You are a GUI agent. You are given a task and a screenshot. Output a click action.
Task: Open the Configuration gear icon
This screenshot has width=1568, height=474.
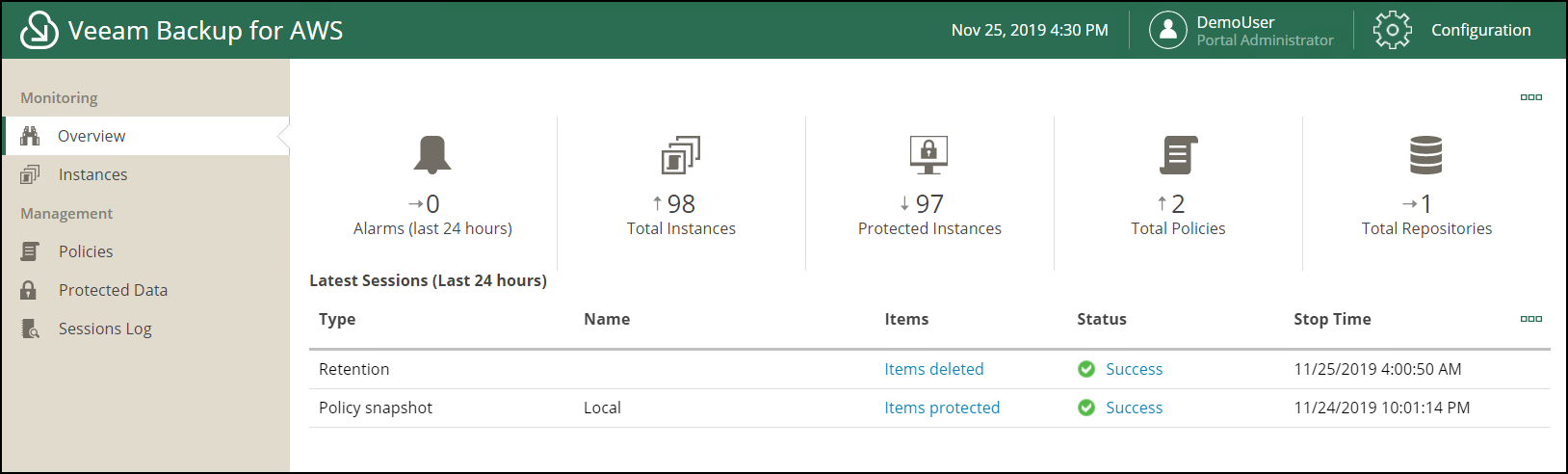pos(1392,30)
